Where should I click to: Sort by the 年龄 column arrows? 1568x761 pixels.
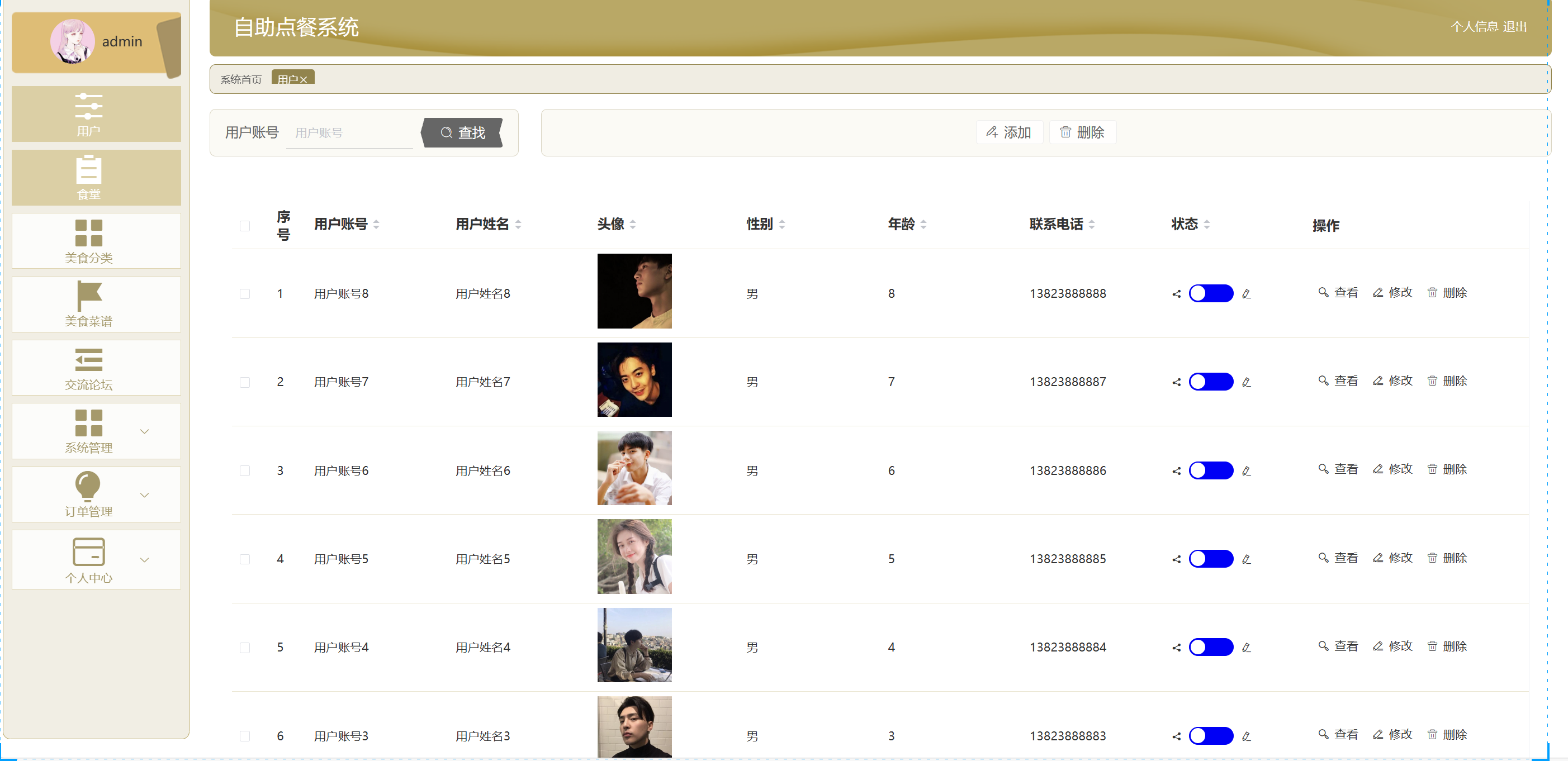(923, 225)
